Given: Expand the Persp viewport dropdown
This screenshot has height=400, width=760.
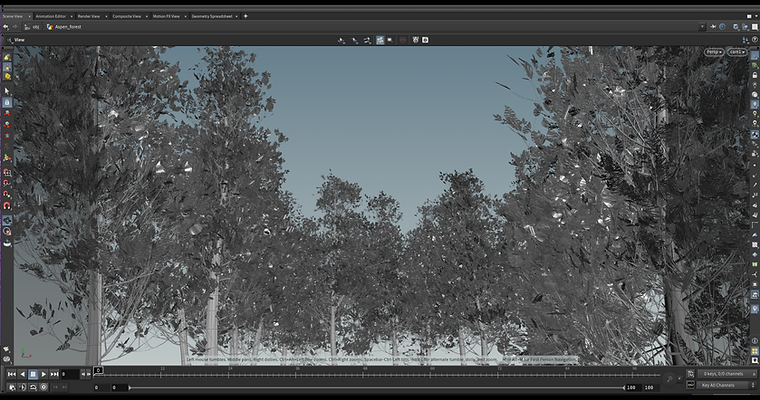Looking at the screenshot, I should [713, 52].
